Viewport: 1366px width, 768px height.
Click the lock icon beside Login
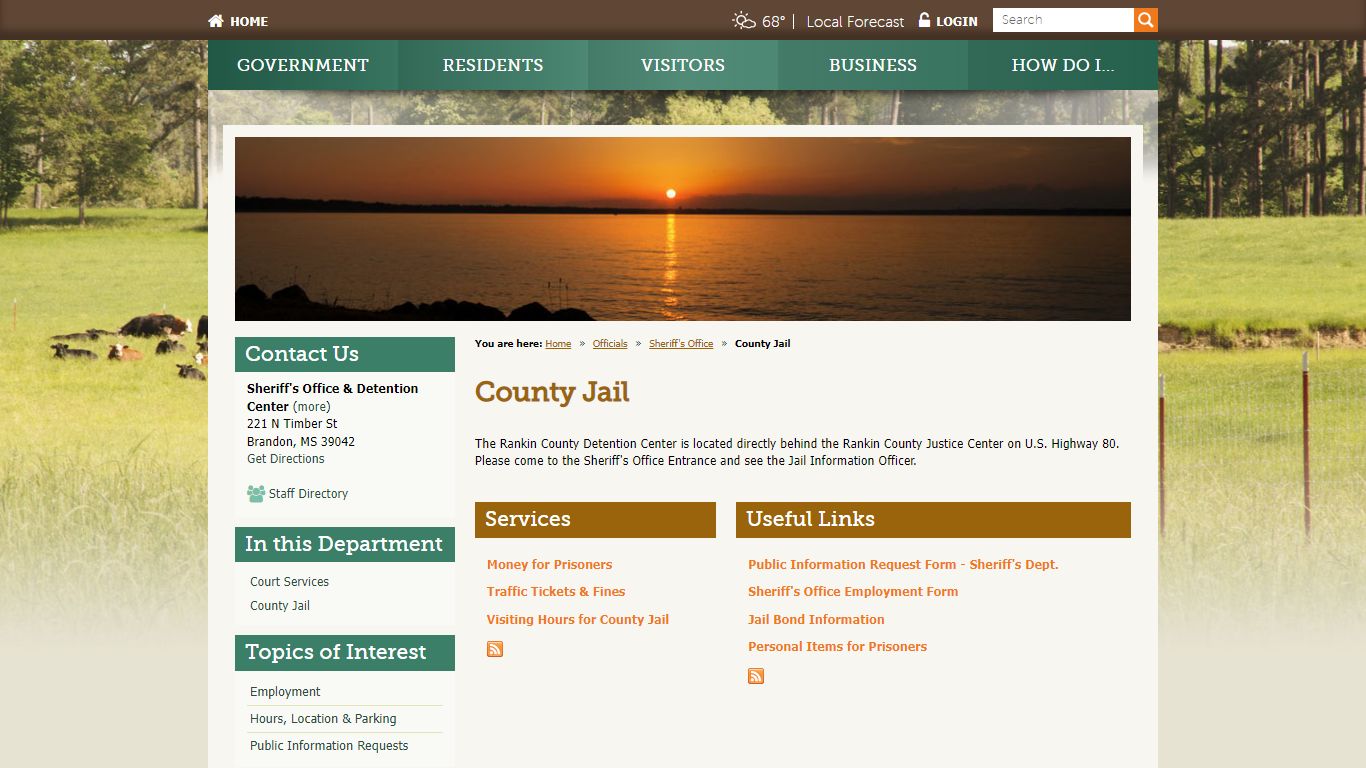point(924,20)
